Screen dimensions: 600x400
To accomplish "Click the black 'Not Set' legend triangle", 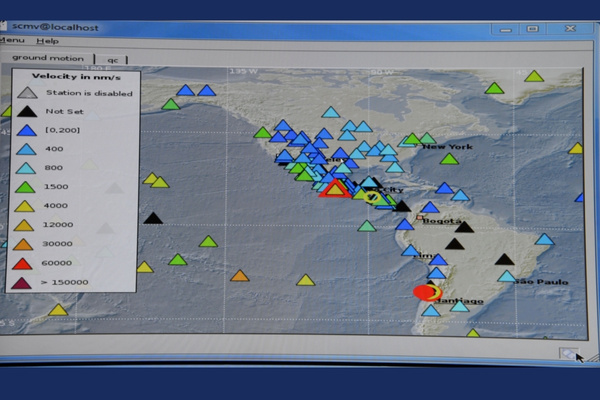I will coord(27,112).
